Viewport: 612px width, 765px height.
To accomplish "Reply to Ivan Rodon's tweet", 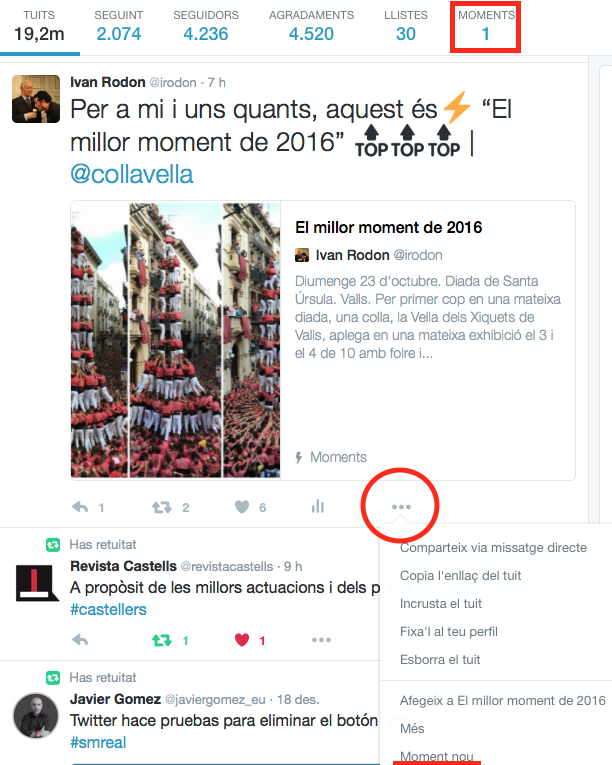I will click(x=81, y=507).
